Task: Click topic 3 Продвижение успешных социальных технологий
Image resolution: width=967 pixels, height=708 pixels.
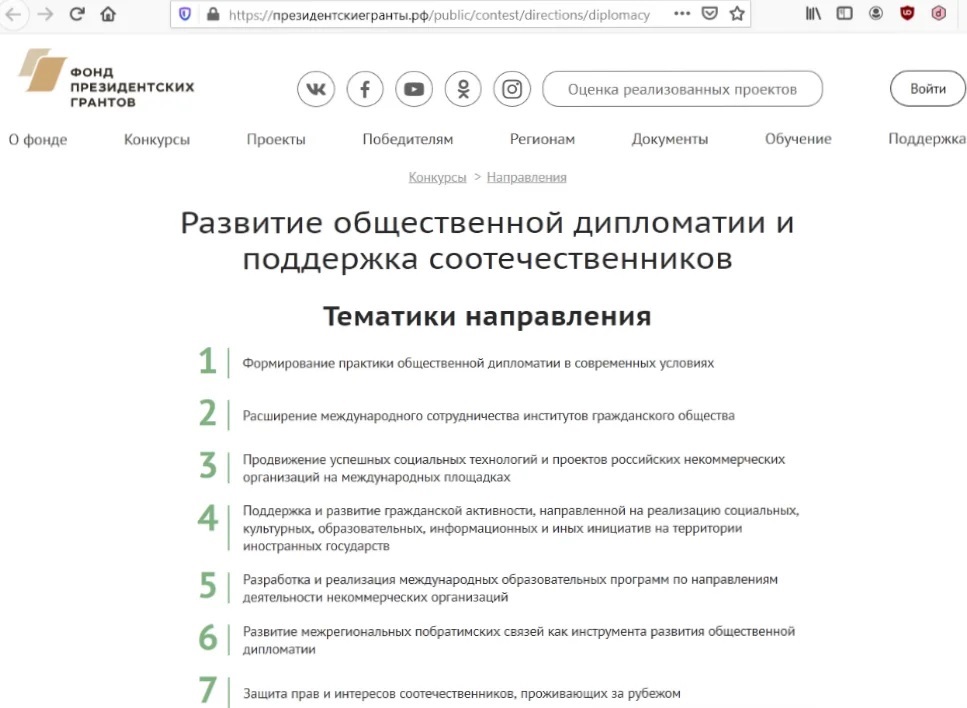Action: pyautogui.click(x=514, y=468)
